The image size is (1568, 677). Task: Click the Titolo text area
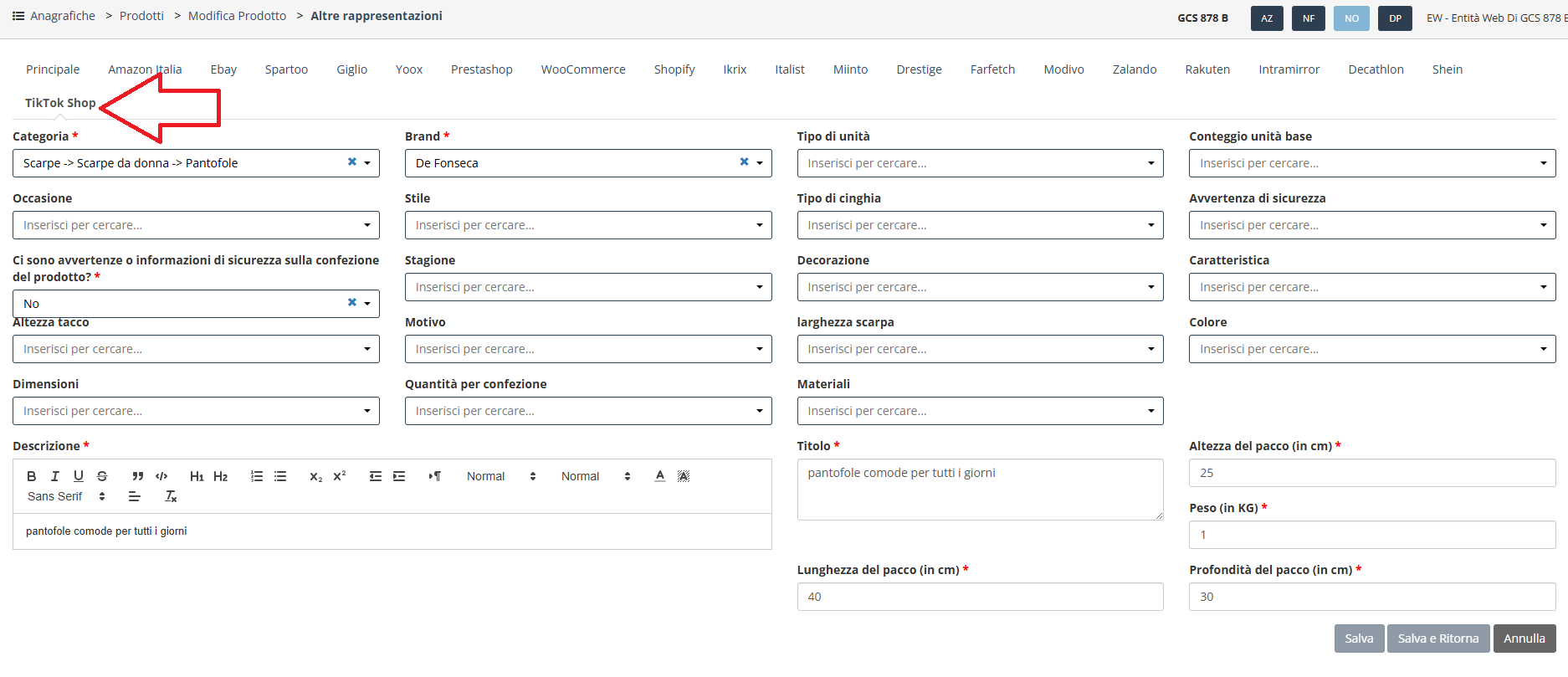click(x=980, y=490)
